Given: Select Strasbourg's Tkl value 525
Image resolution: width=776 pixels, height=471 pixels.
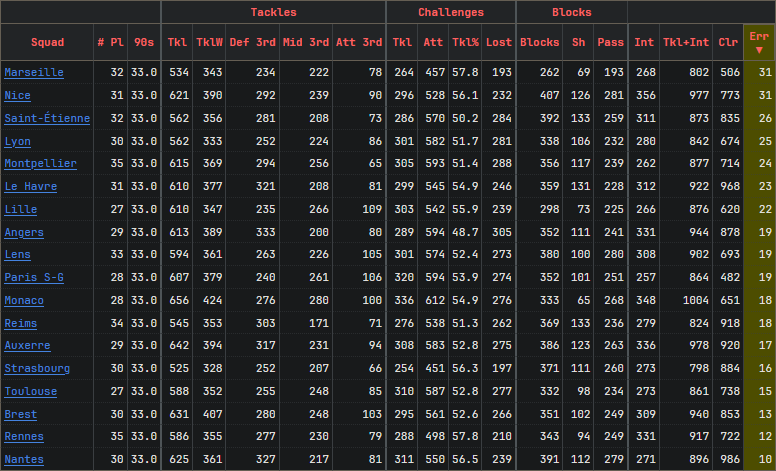Looking at the screenshot, I should click(179, 368).
